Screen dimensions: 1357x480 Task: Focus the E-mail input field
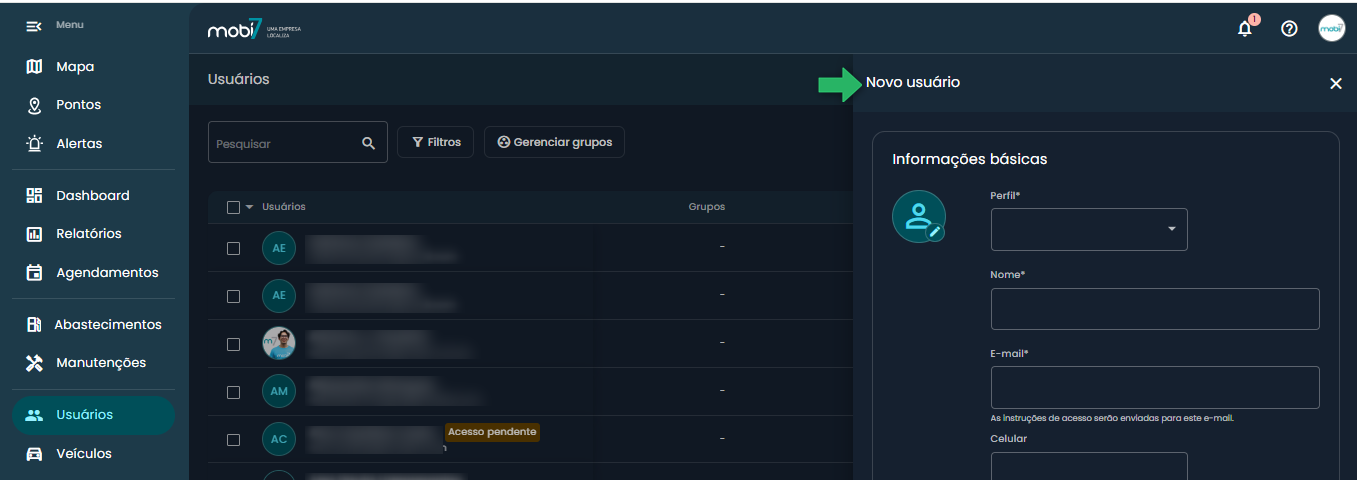[x=1154, y=387]
